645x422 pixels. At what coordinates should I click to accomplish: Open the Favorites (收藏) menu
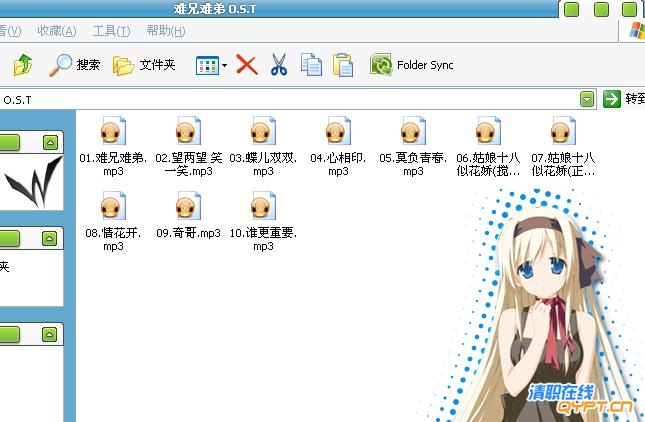tap(57, 31)
